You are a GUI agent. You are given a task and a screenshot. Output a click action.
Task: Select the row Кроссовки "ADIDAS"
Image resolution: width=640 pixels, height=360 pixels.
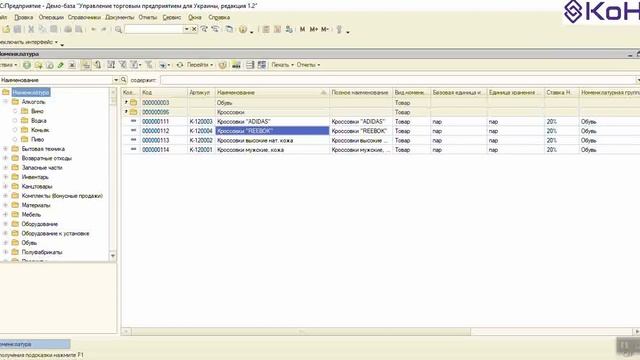coord(380,122)
